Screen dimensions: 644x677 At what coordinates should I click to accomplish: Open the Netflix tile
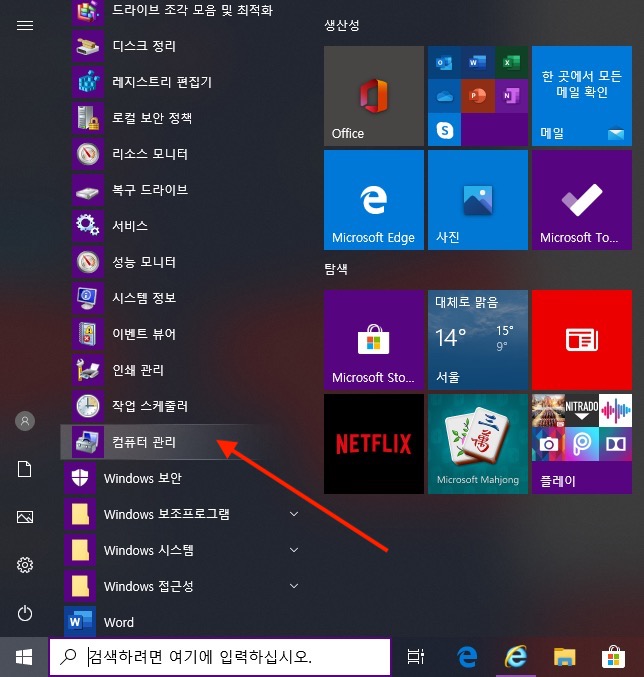pyautogui.click(x=374, y=444)
